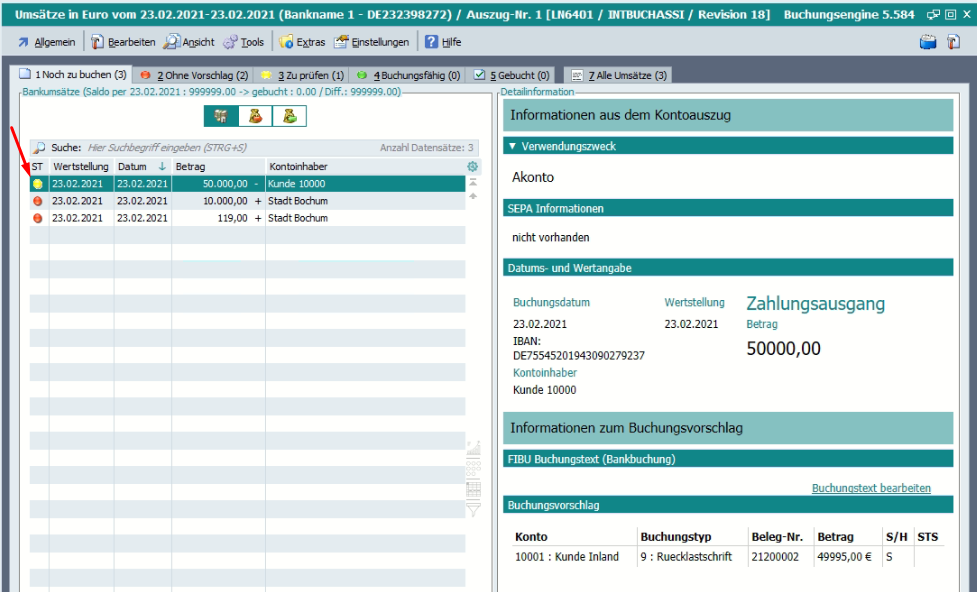Open the Bearbeiten menu
The width and height of the screenshot is (977, 592).
123,42
